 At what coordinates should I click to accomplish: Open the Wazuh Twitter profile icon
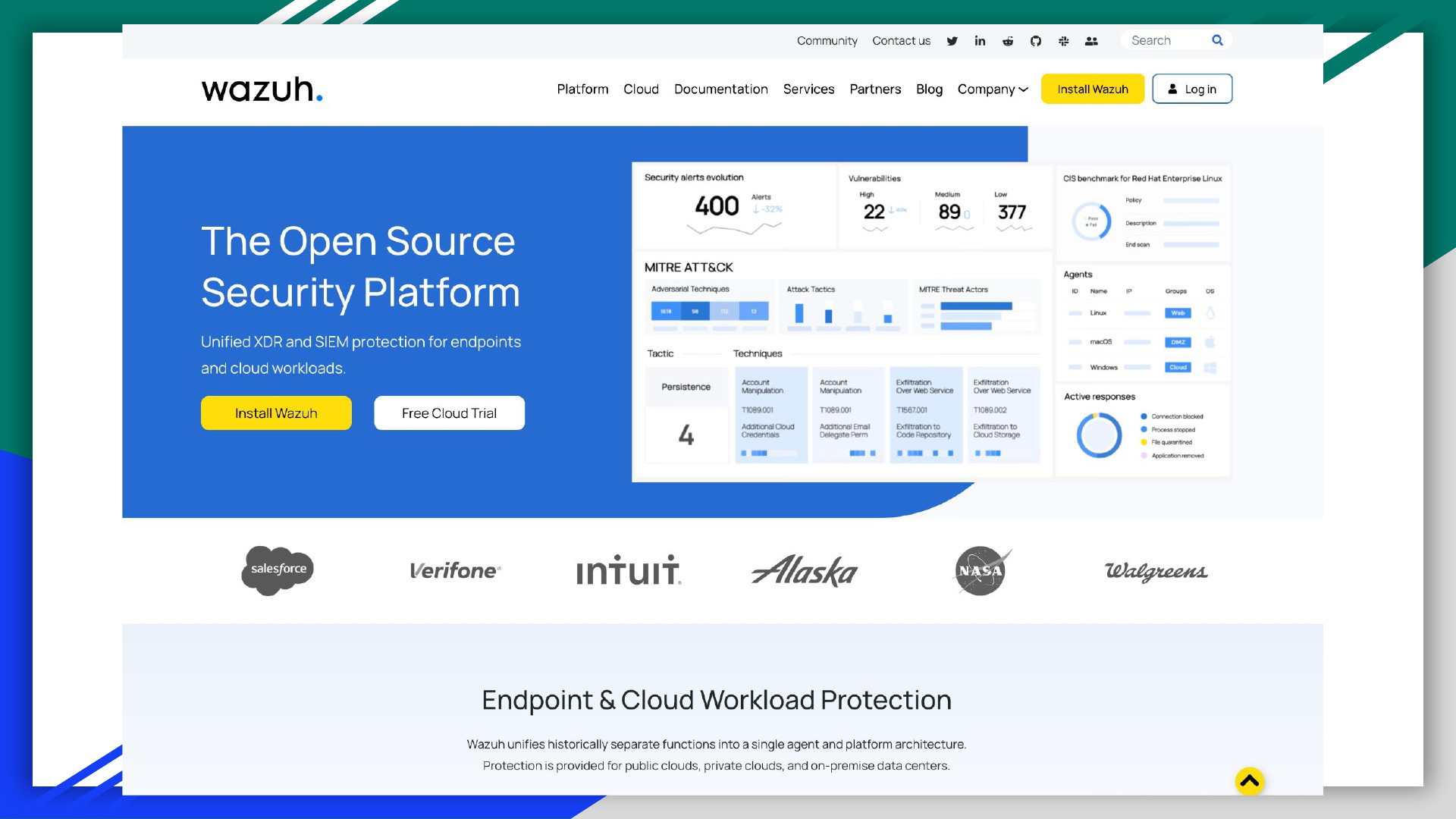click(x=952, y=41)
